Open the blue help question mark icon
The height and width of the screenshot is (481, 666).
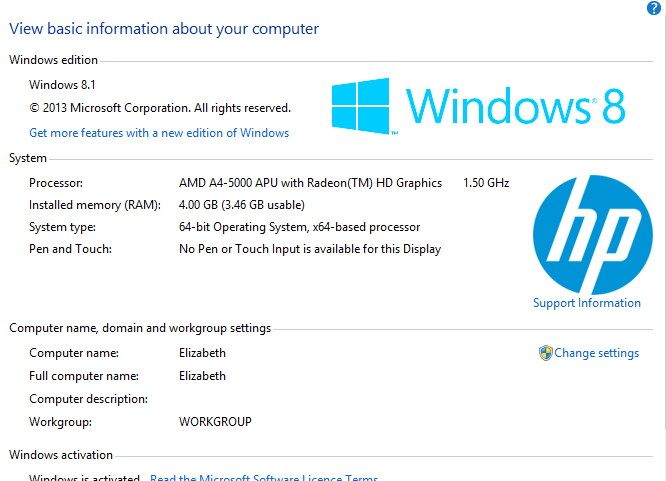654,8
